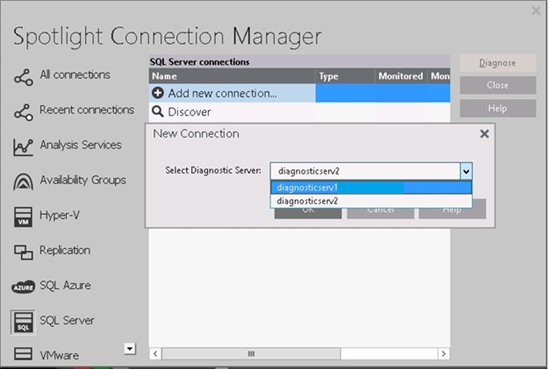The image size is (550, 369).
Task: Expand the sidebar category list down arrow
Action: pyautogui.click(x=130, y=349)
